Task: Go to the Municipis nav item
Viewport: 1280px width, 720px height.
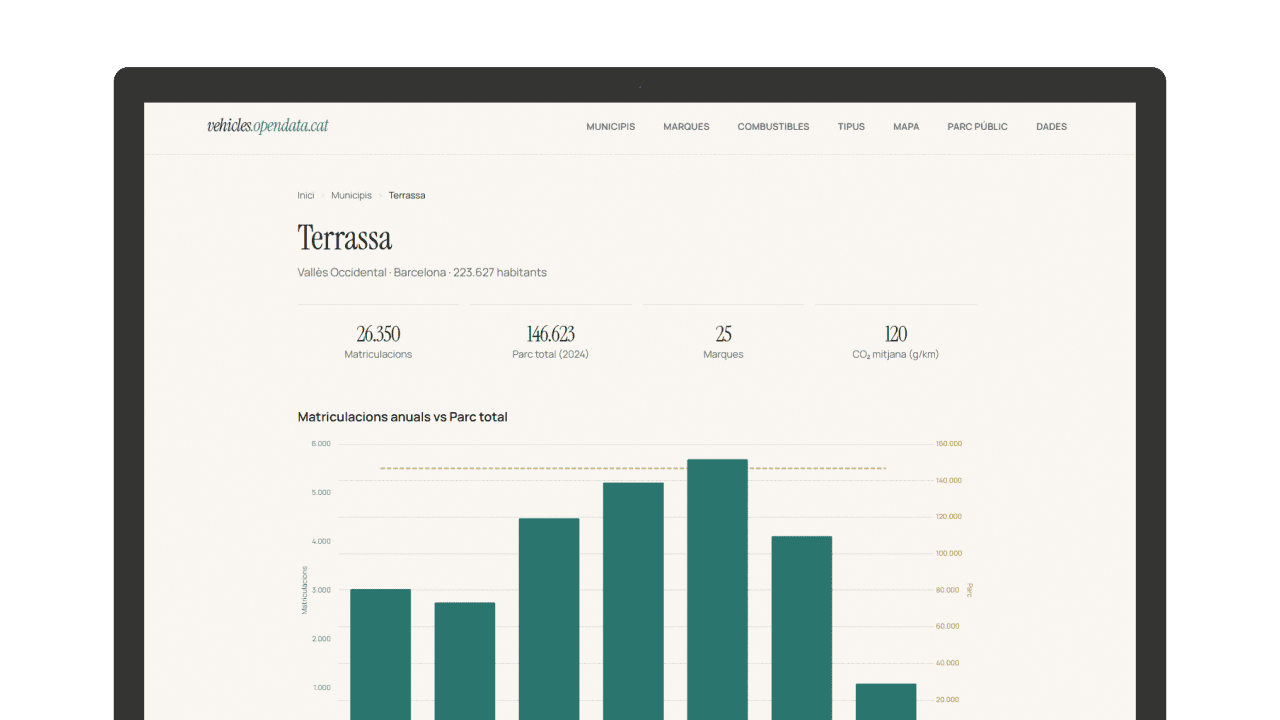Action: tap(610, 127)
